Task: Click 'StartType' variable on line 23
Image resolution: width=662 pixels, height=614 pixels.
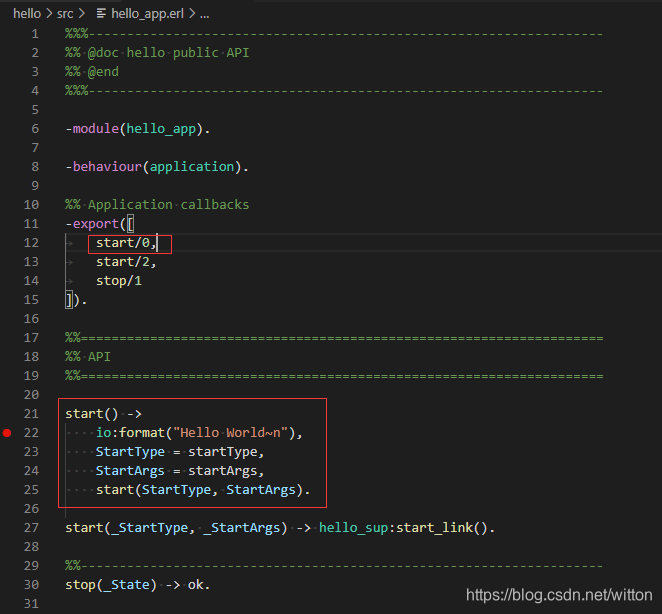Action: coord(130,452)
